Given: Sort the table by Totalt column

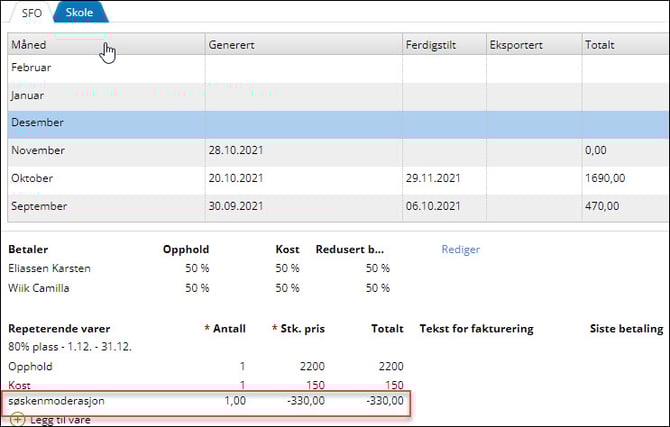Looking at the screenshot, I should [x=601, y=45].
